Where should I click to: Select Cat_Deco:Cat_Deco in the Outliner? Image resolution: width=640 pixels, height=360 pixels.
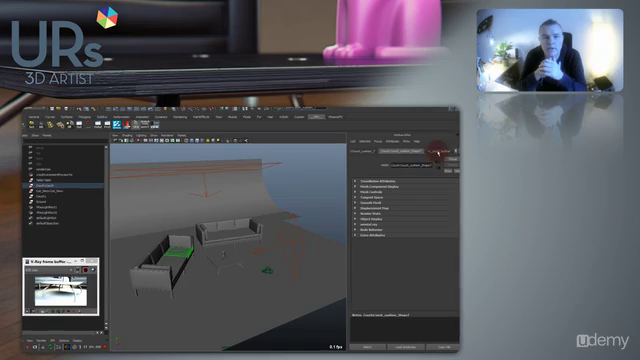click(49, 191)
